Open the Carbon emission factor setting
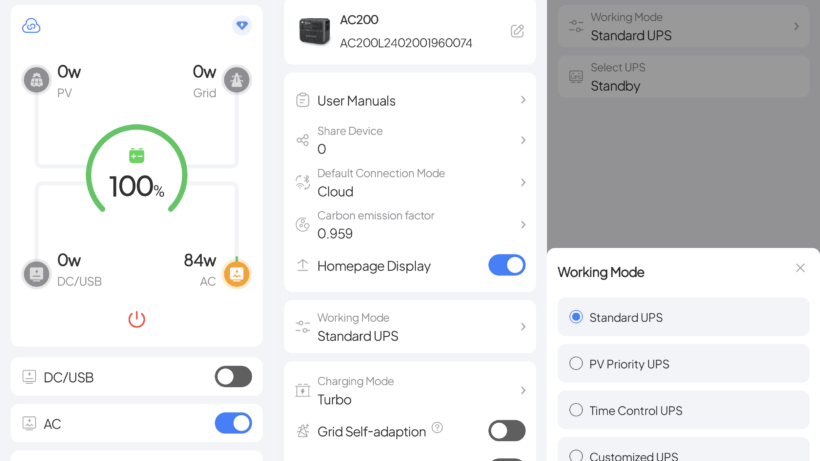Viewport: 820px width, 461px height. [410, 225]
